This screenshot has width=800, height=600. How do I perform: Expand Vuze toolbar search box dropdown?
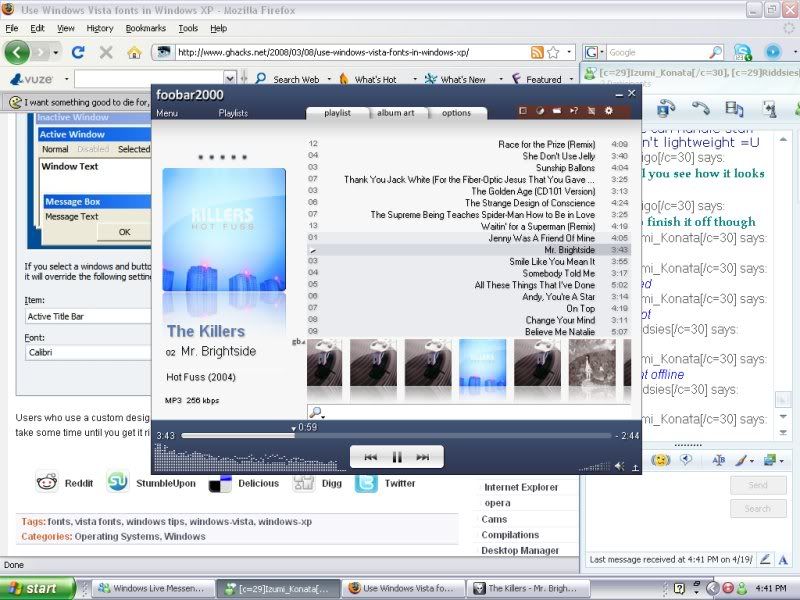pyautogui.click(x=230, y=79)
